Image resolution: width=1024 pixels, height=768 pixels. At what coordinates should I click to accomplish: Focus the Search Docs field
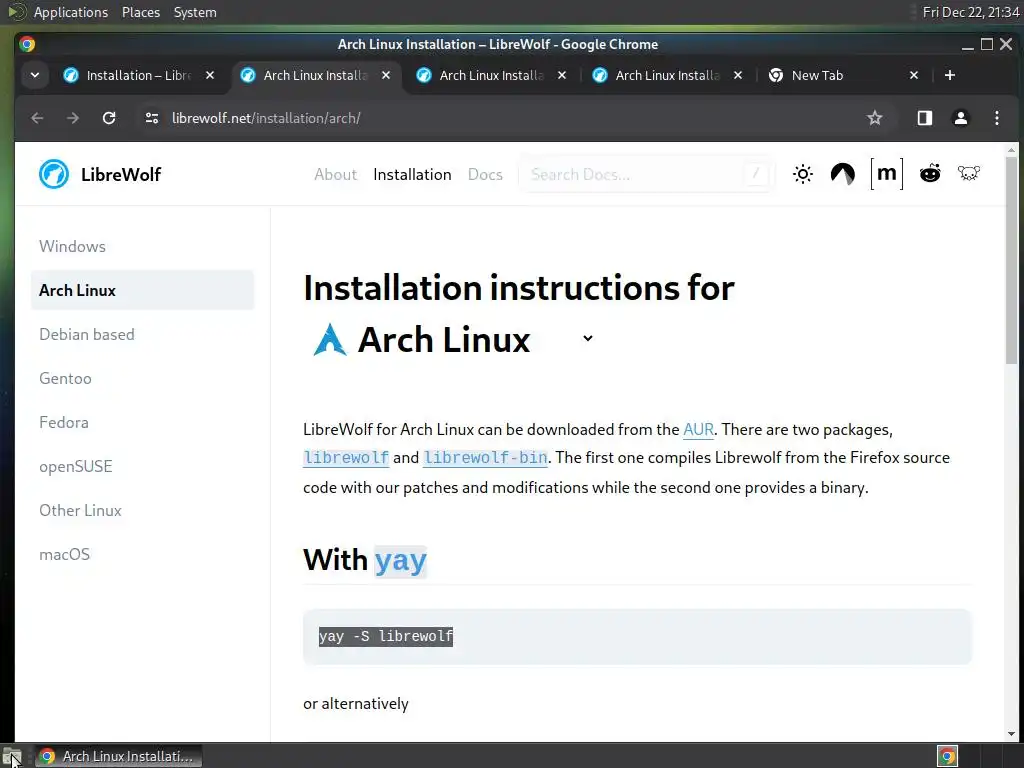[x=645, y=174]
